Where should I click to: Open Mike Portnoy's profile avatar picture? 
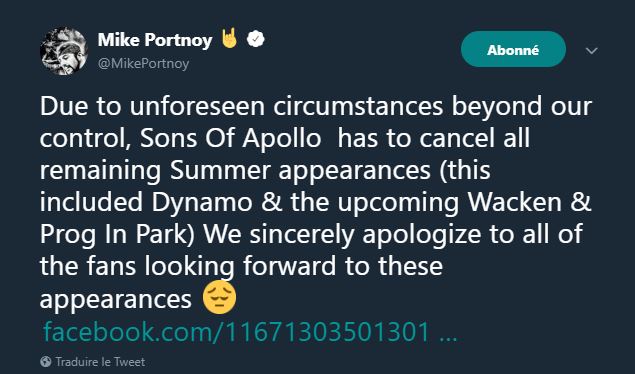(x=64, y=51)
